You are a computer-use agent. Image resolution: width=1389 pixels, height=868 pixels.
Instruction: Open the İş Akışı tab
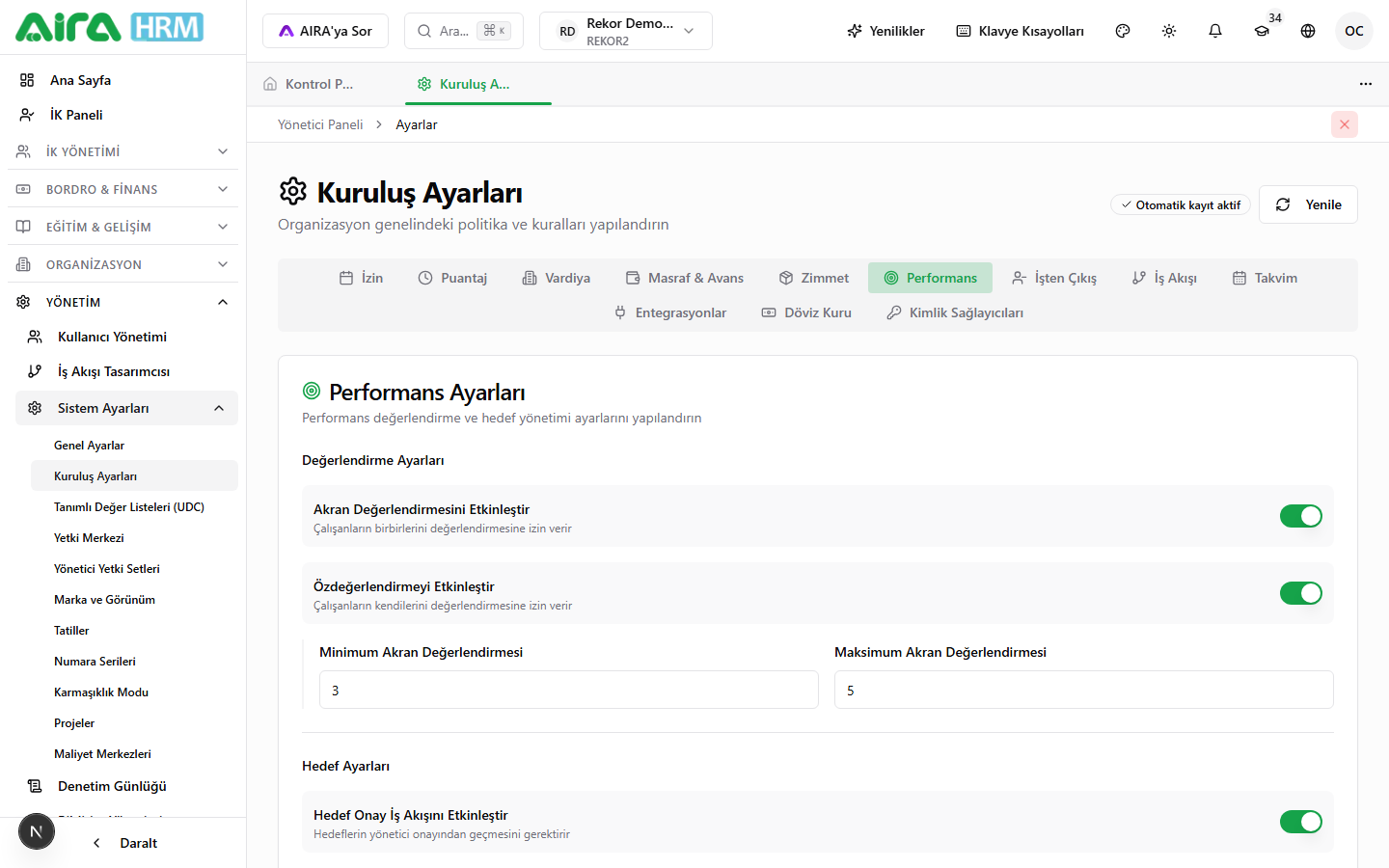pos(1164,278)
